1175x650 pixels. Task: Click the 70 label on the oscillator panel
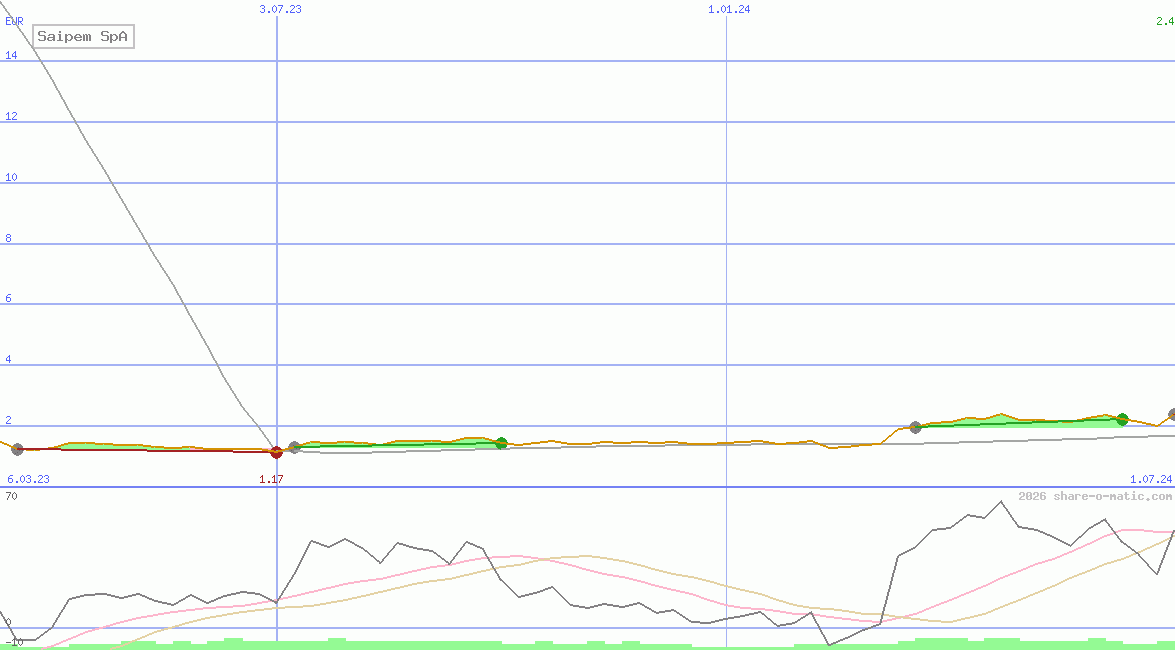click(x=10, y=495)
